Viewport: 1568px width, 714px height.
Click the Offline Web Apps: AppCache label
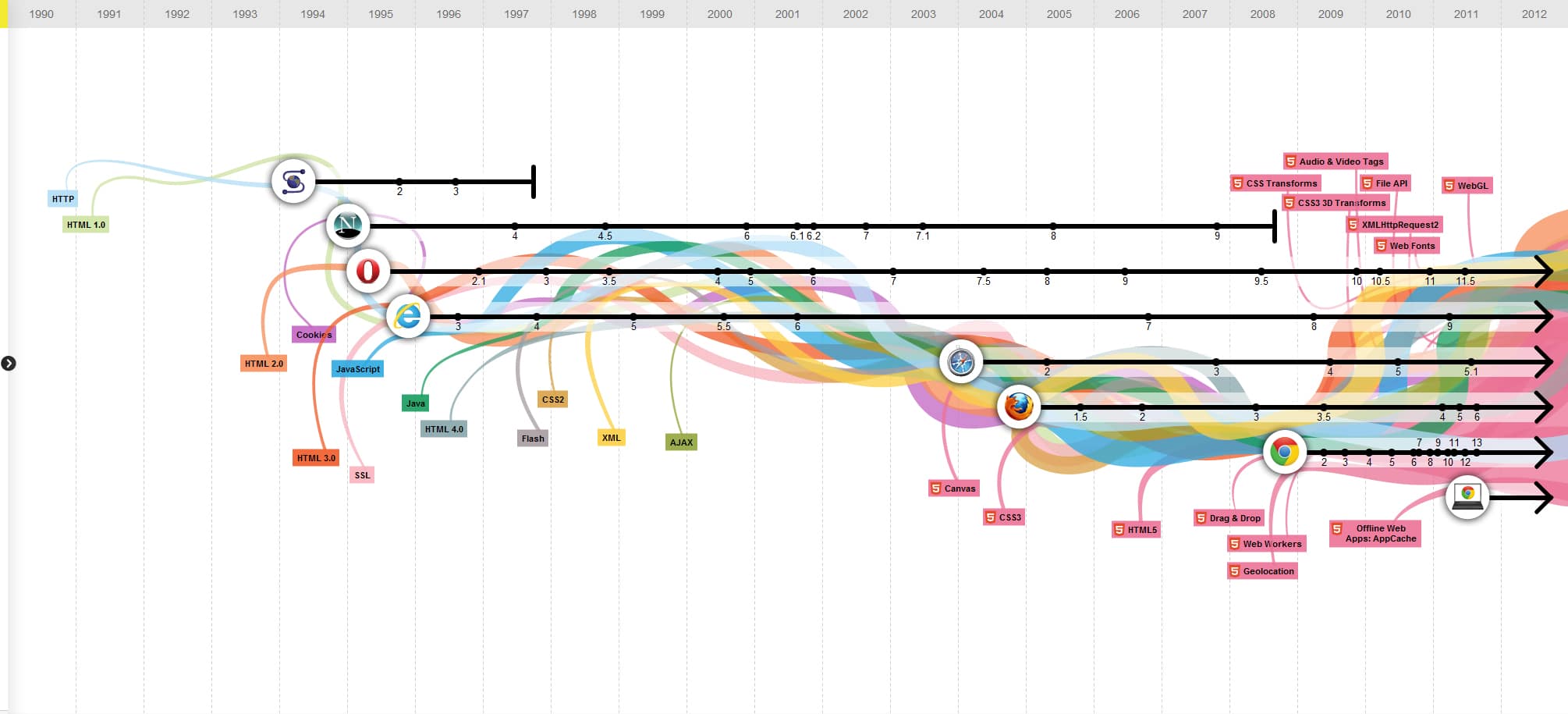(1377, 534)
